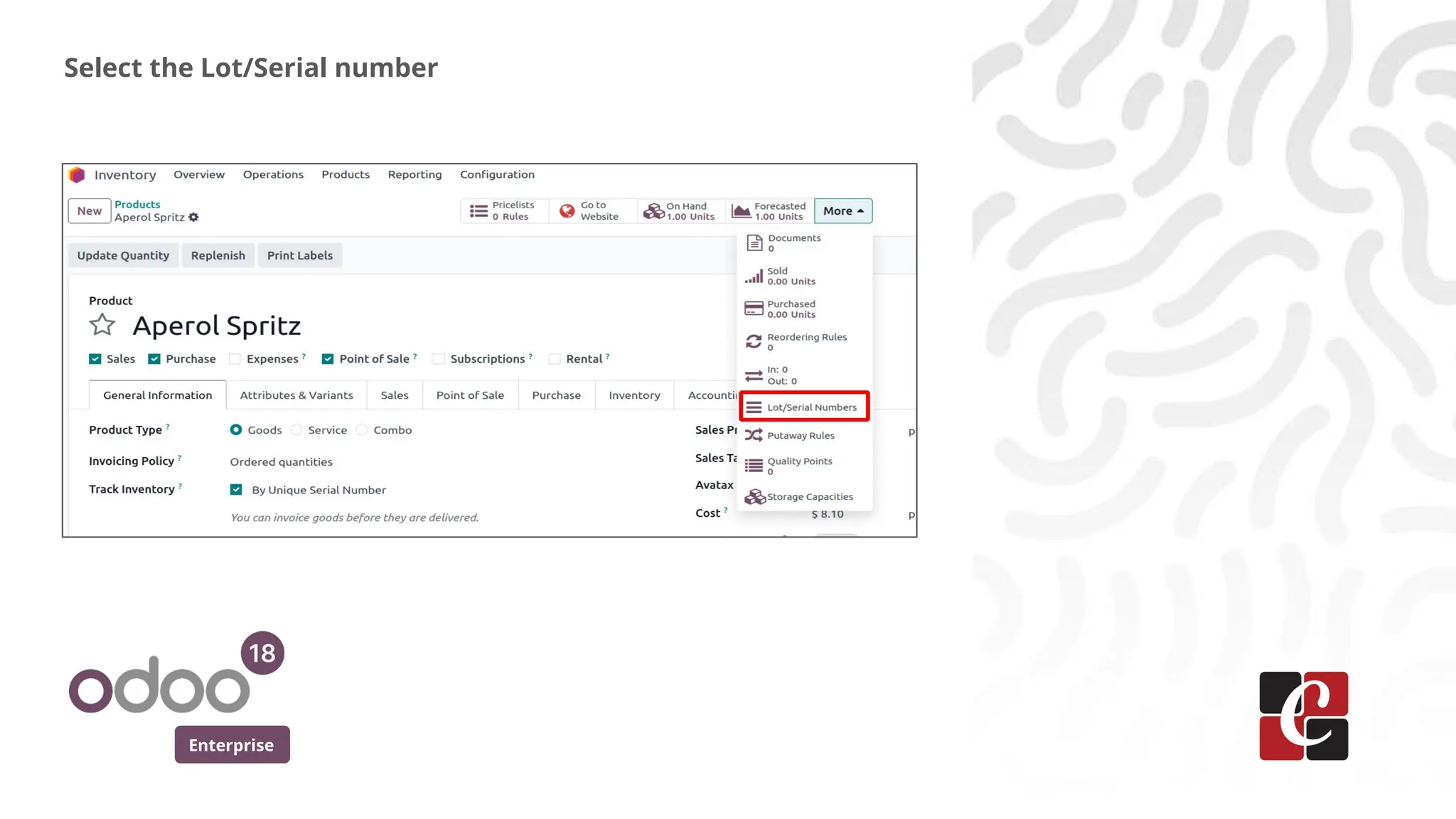The width and height of the screenshot is (1456, 819).
Task: Click the New button
Action: tap(90, 211)
